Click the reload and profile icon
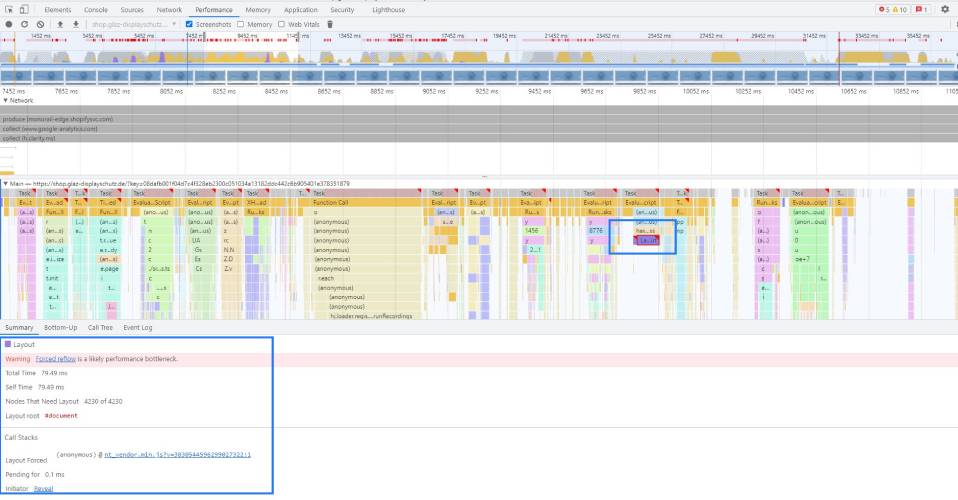 point(24,24)
